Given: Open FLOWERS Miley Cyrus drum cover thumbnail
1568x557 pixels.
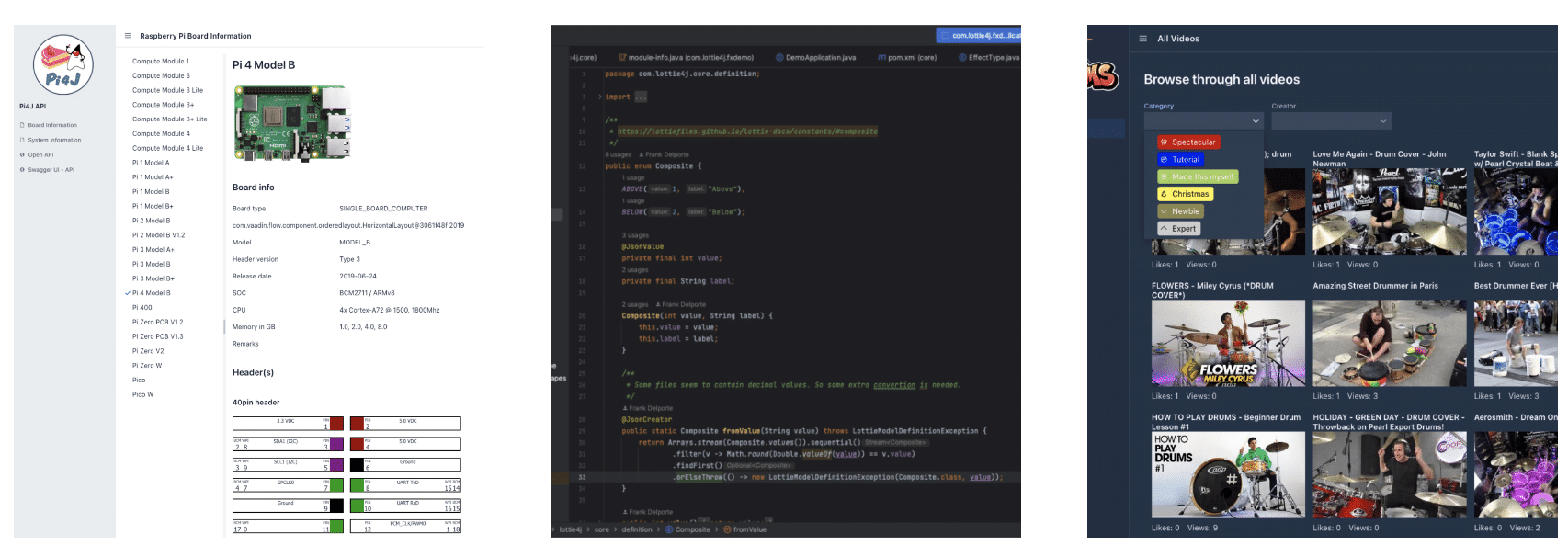Looking at the screenshot, I should tap(1228, 343).
